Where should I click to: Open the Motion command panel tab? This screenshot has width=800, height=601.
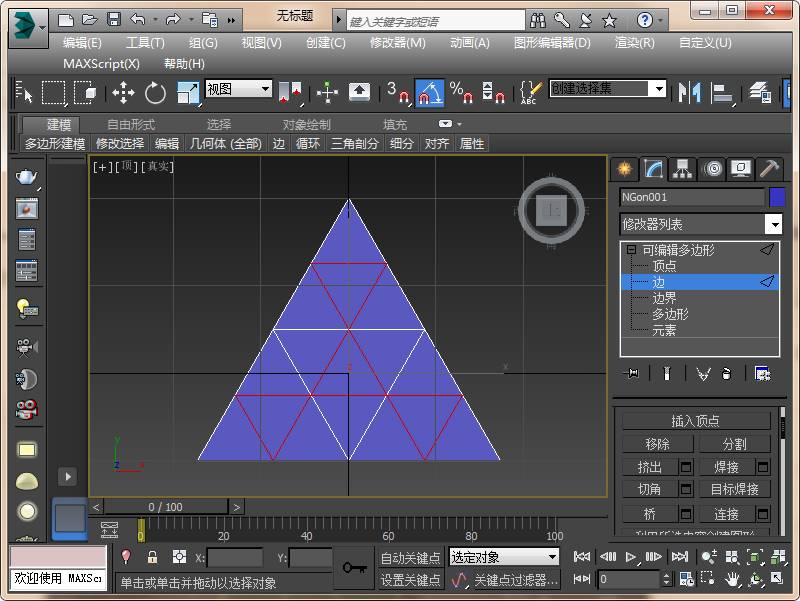713,168
